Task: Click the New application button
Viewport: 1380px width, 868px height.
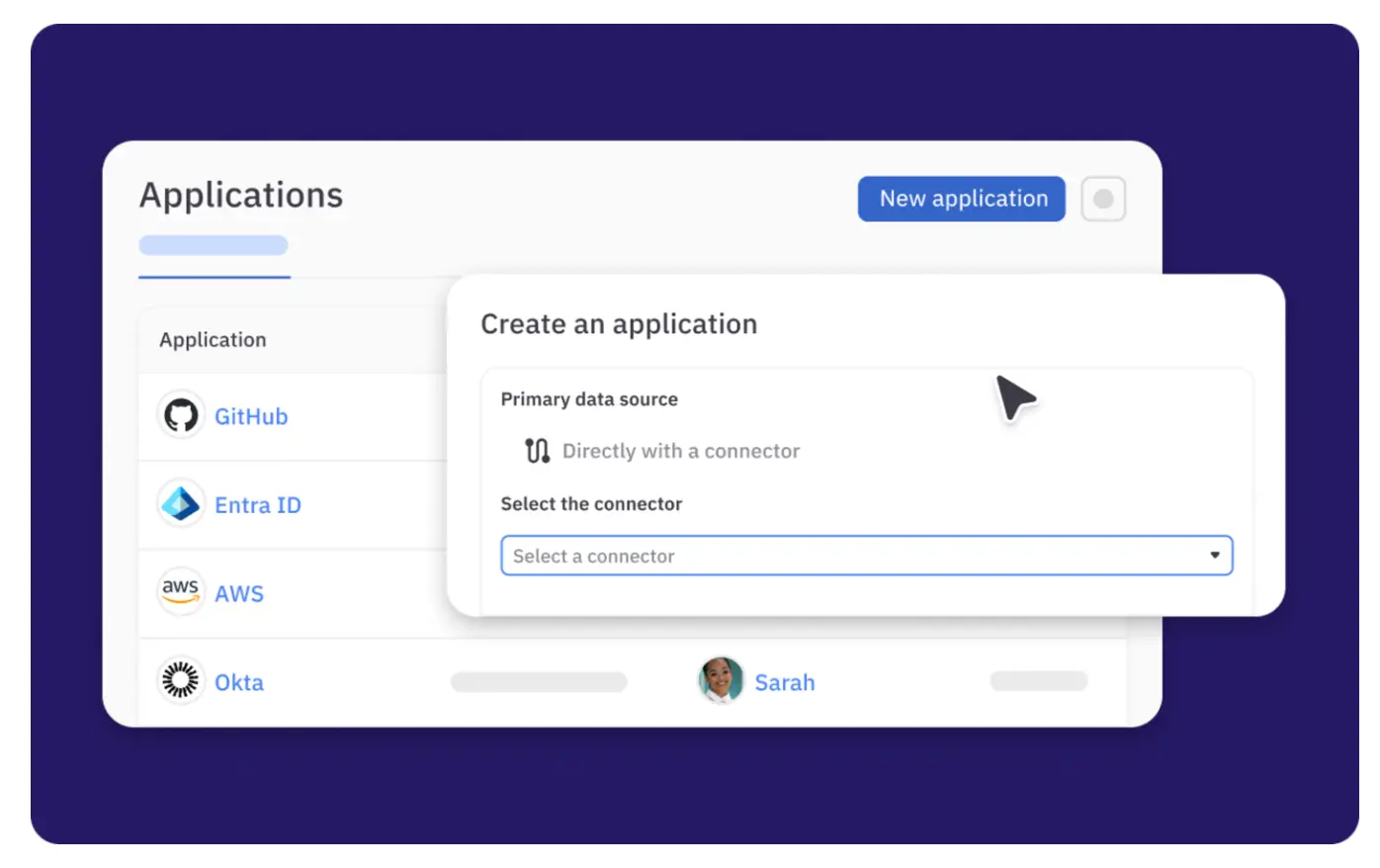Action: coord(961,199)
